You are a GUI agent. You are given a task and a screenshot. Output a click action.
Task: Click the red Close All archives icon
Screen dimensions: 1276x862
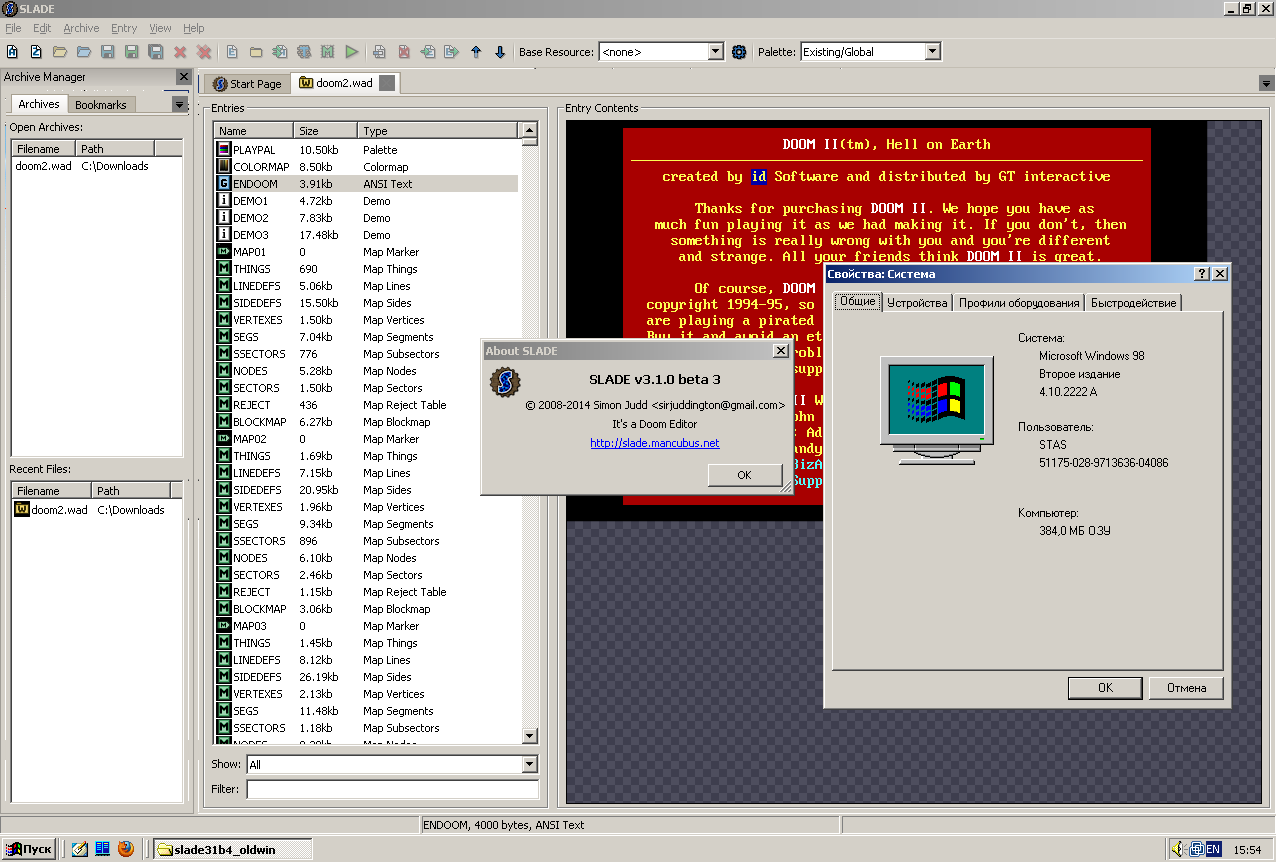(204, 52)
